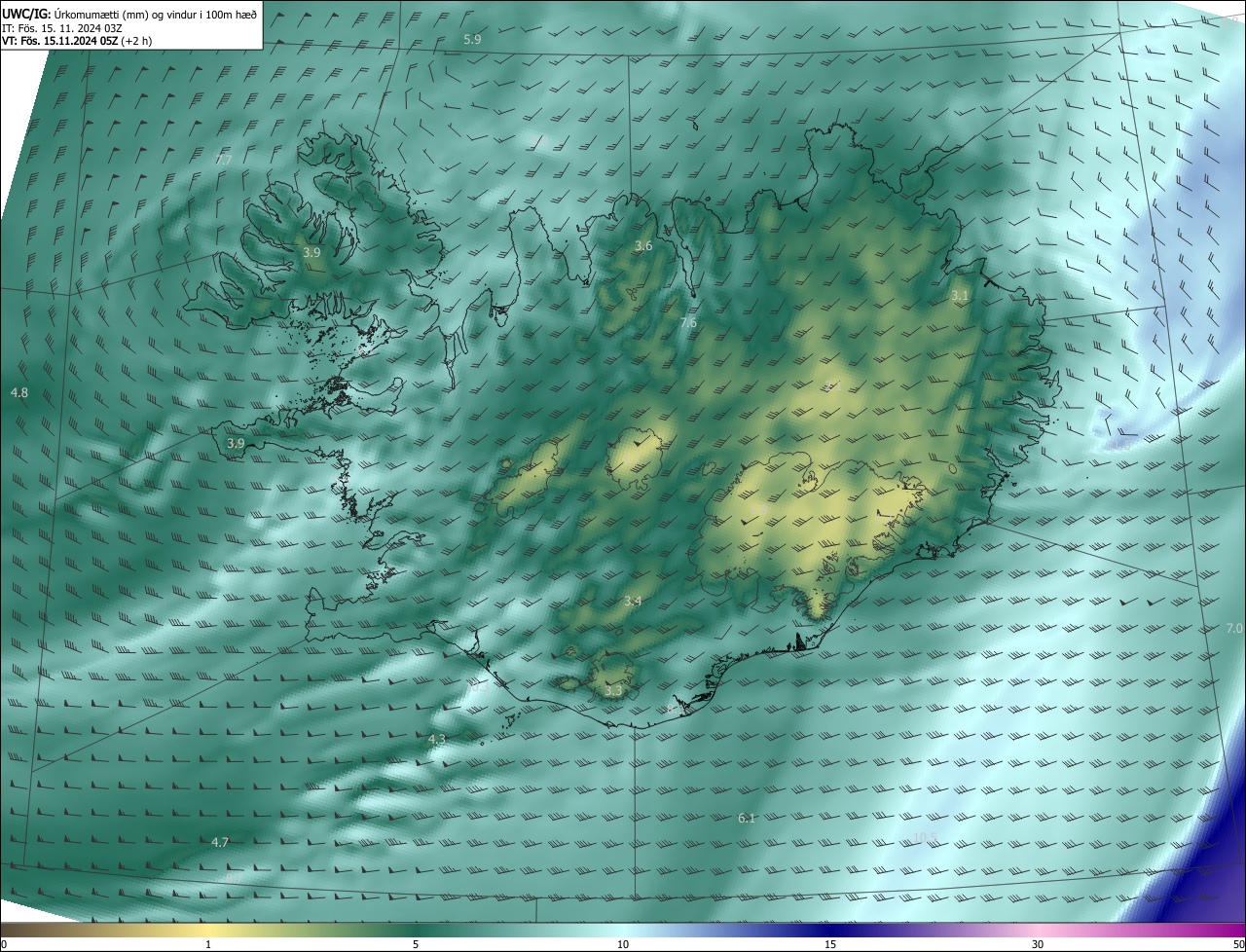The height and width of the screenshot is (952, 1246).
Task: Click the 6.1 value south of Iceland
Action: (x=747, y=819)
